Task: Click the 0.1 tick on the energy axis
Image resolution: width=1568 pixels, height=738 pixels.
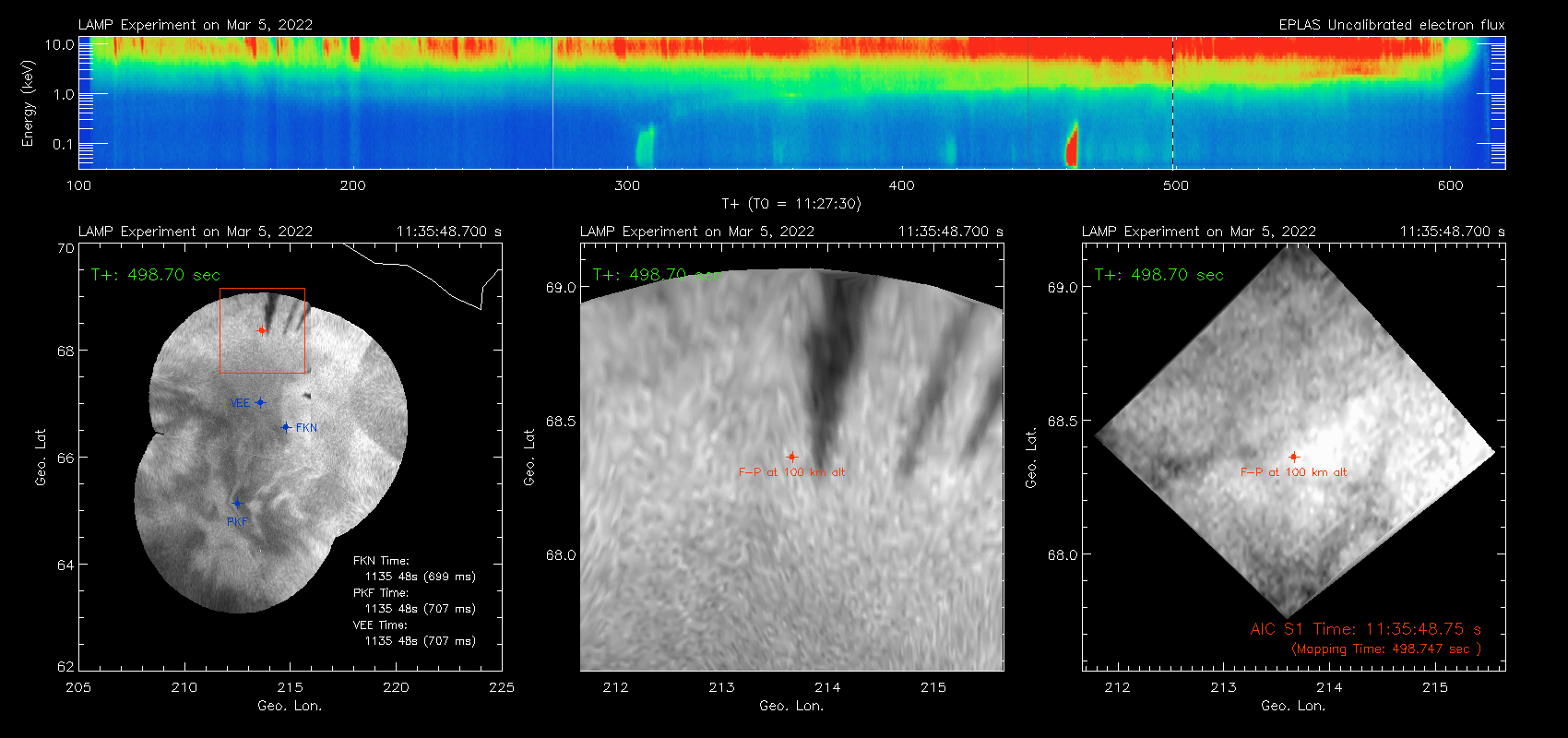Action: click(64, 144)
